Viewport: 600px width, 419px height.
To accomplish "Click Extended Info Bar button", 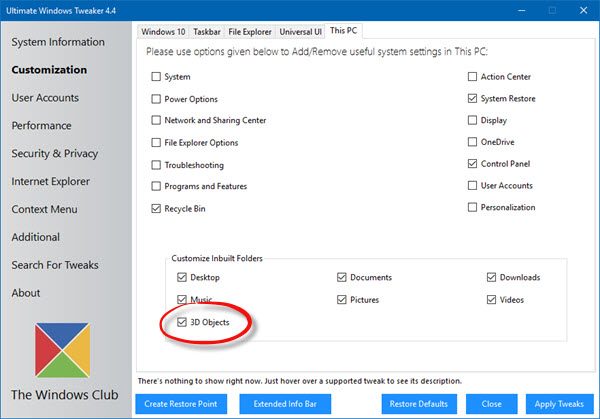I will pyautogui.click(x=285, y=404).
